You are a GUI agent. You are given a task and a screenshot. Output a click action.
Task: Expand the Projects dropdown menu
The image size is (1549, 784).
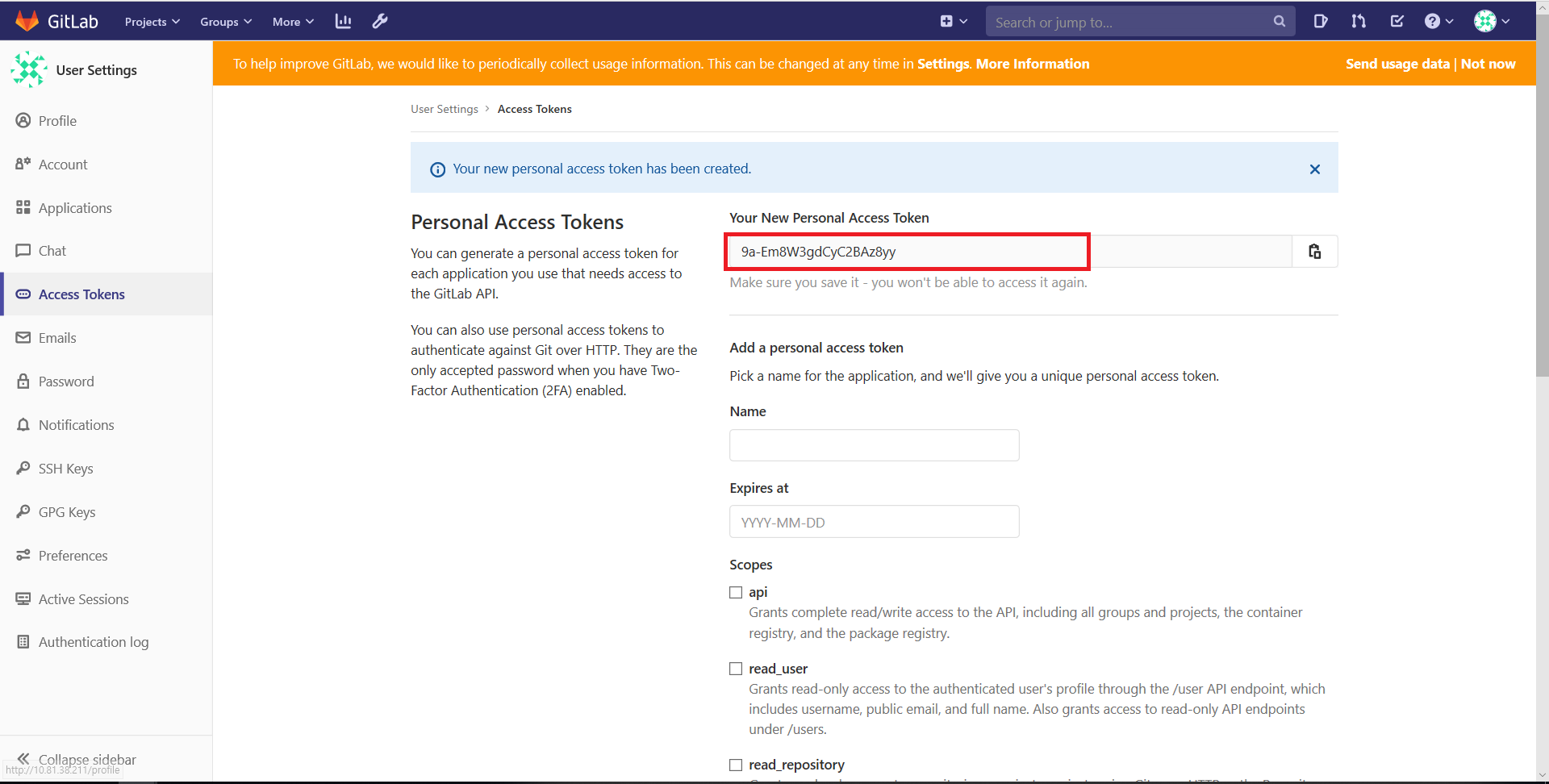(152, 22)
